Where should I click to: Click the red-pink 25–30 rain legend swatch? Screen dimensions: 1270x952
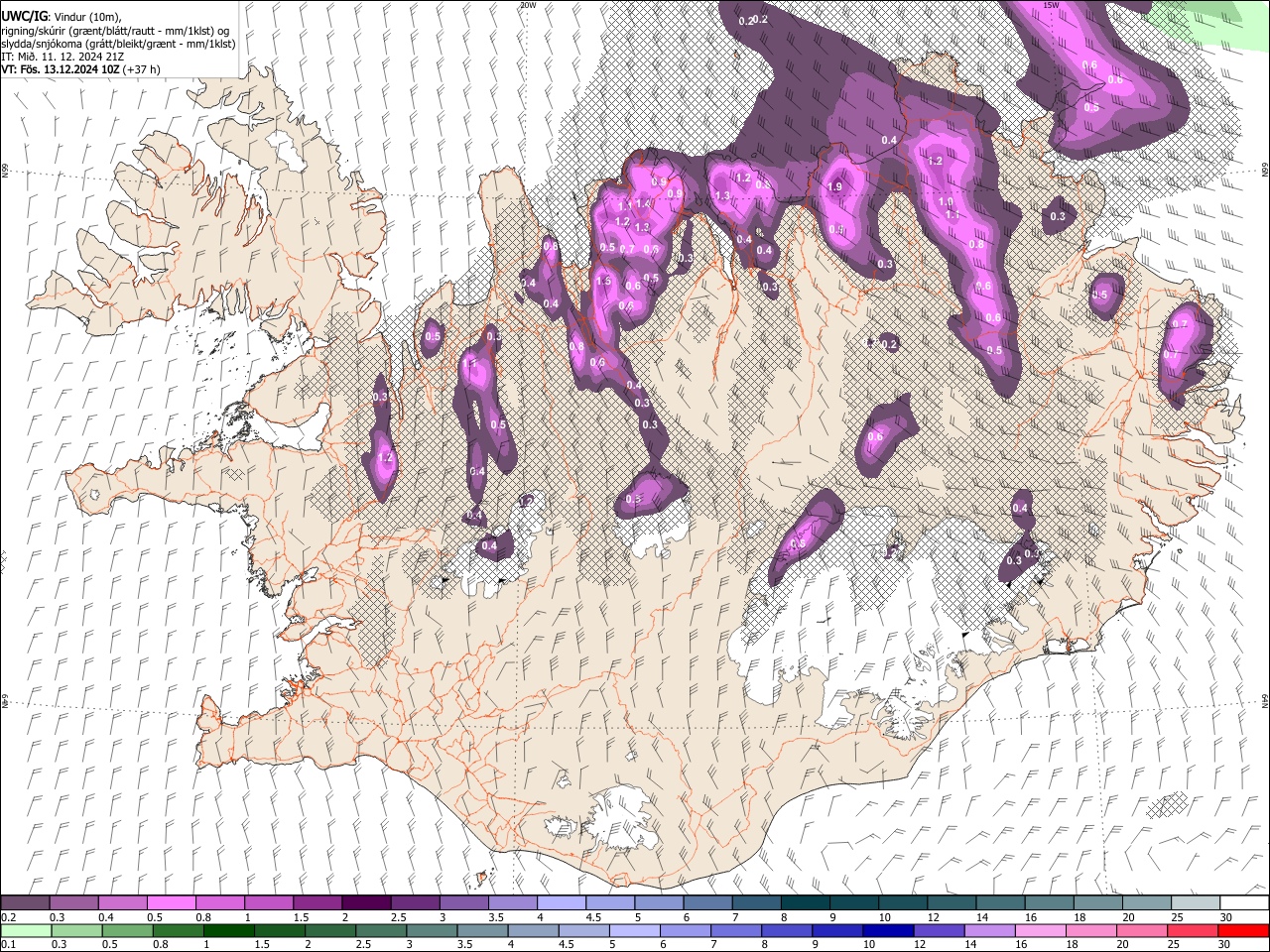coord(1194,931)
